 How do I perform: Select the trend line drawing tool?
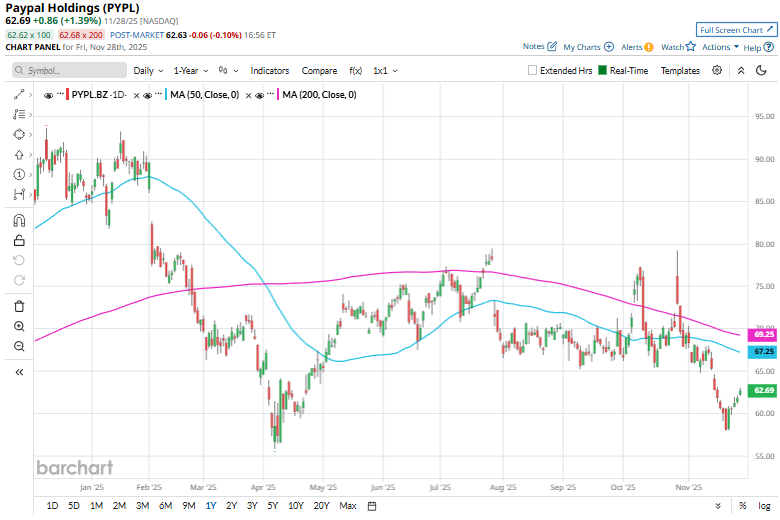19,93
